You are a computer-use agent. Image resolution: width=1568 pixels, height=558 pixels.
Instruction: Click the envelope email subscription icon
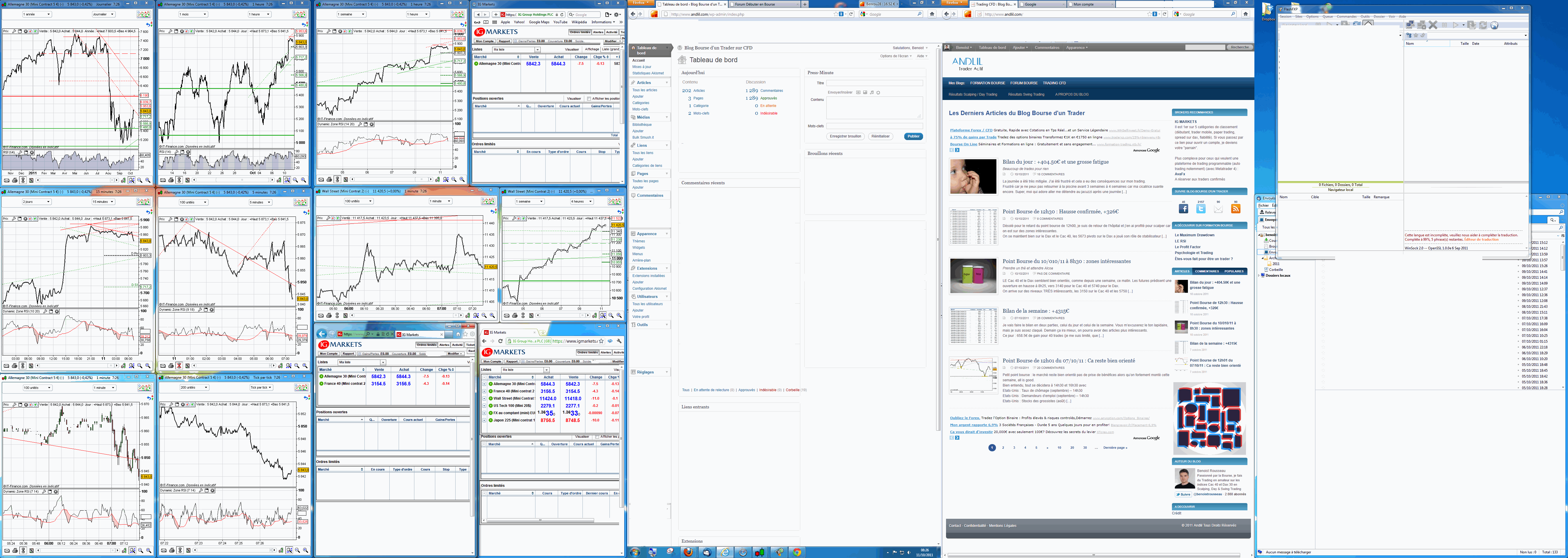click(1219, 209)
